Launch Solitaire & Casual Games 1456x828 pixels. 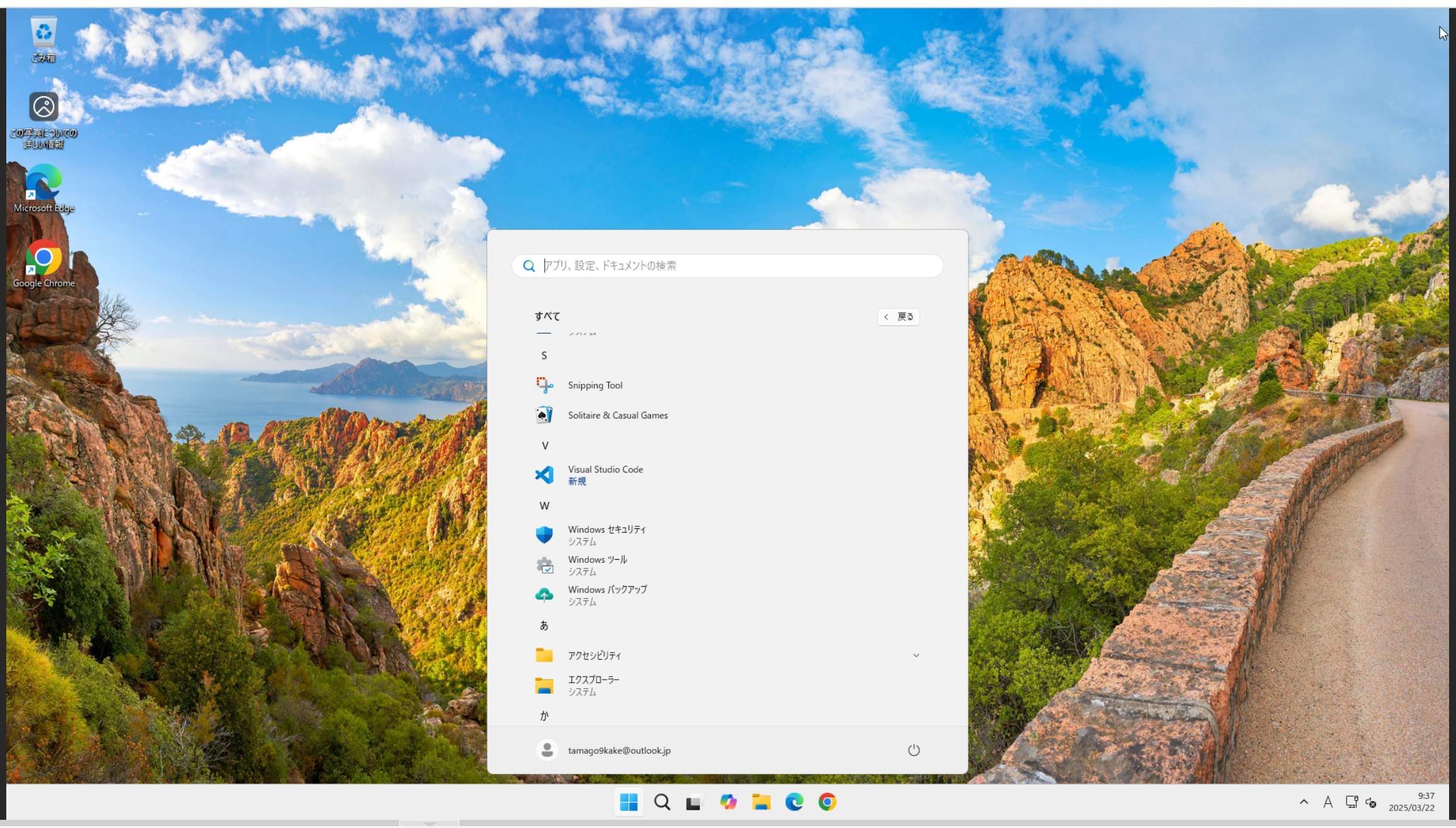[x=617, y=415]
